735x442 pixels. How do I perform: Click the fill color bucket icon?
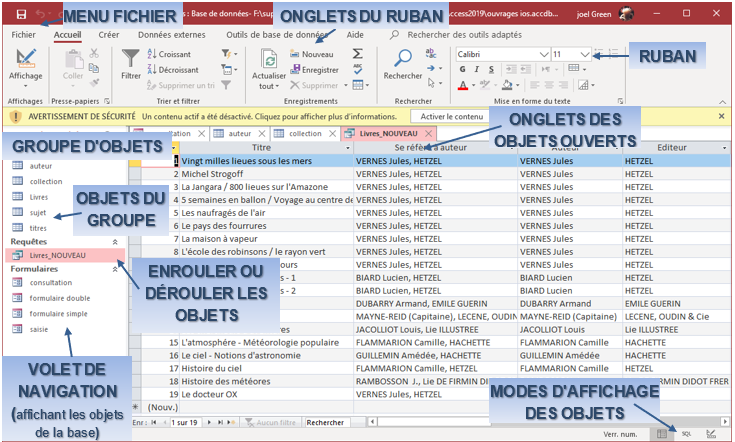click(507, 85)
